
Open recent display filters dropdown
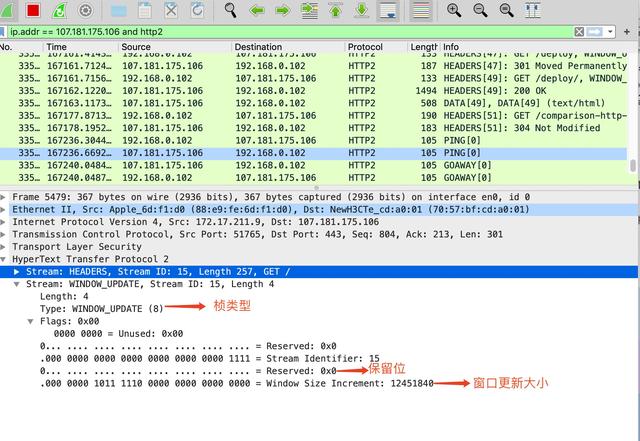(x=610, y=32)
